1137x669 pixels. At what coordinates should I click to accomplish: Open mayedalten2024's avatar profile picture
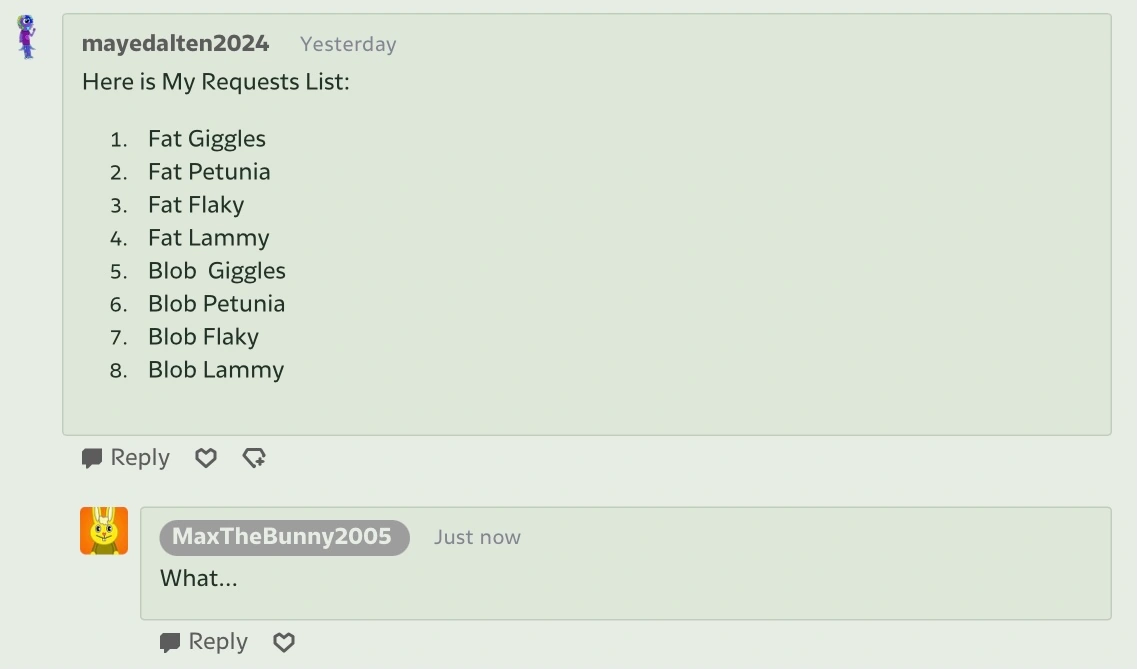point(27,36)
